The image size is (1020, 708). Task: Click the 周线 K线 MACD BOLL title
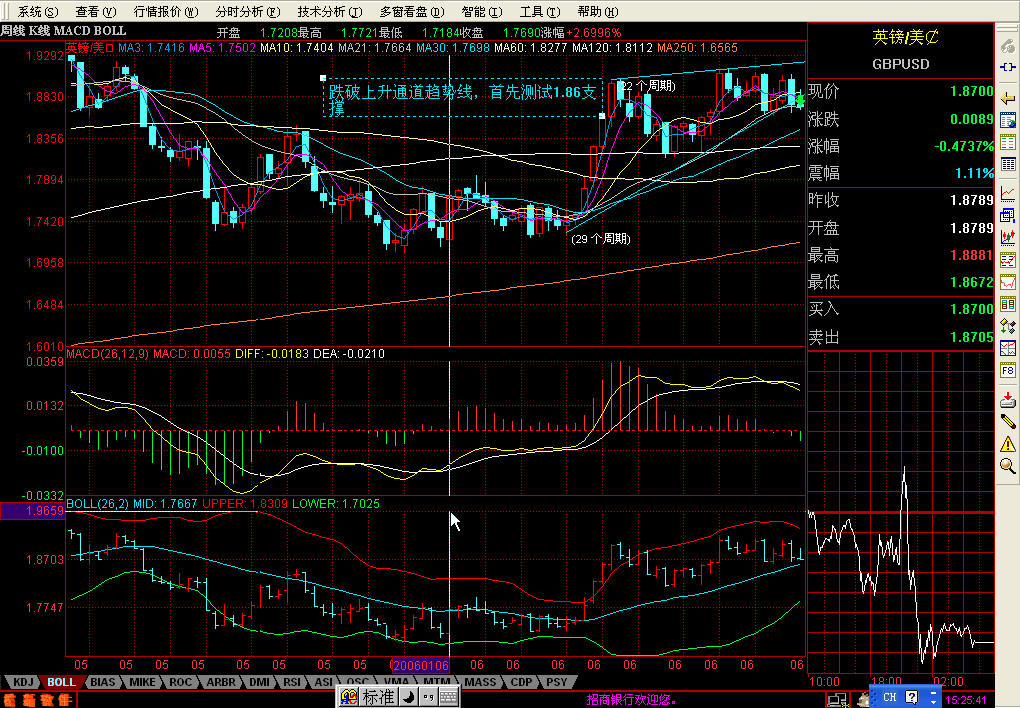[x=64, y=31]
